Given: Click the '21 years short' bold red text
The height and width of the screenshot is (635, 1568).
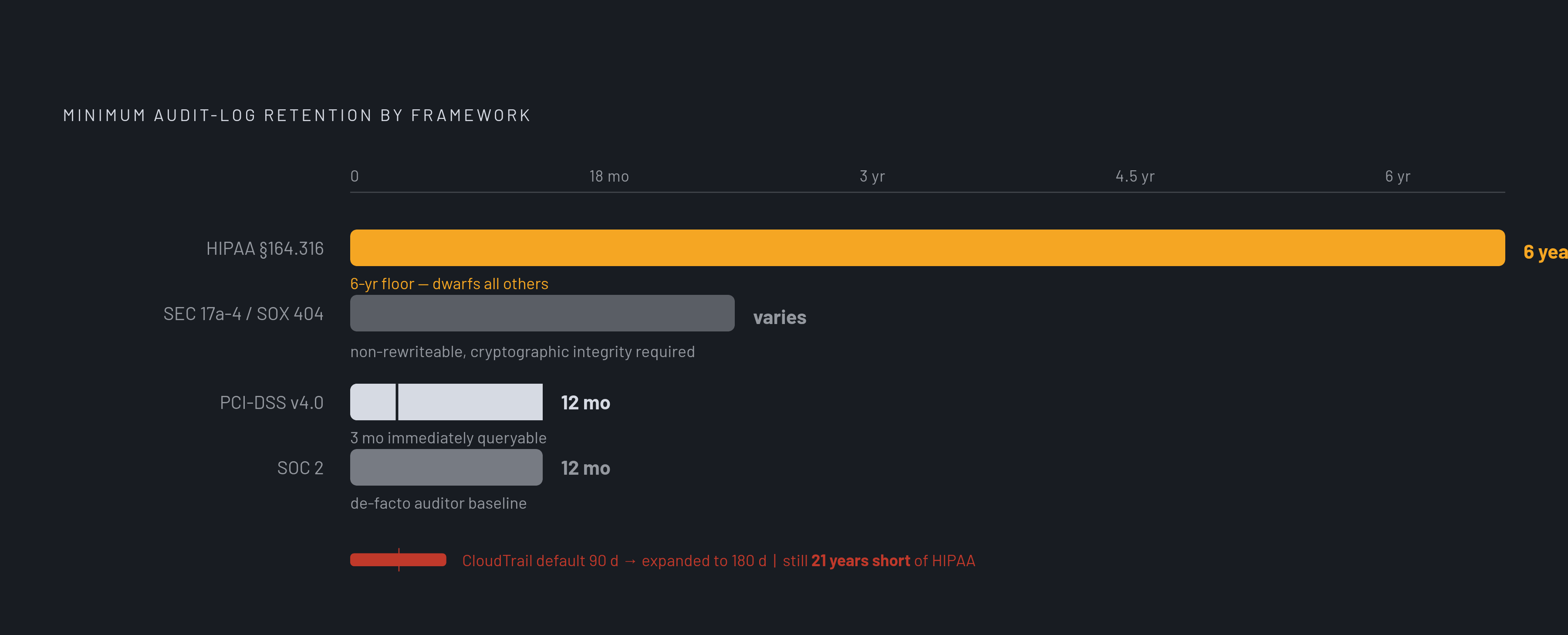Looking at the screenshot, I should 860,561.
